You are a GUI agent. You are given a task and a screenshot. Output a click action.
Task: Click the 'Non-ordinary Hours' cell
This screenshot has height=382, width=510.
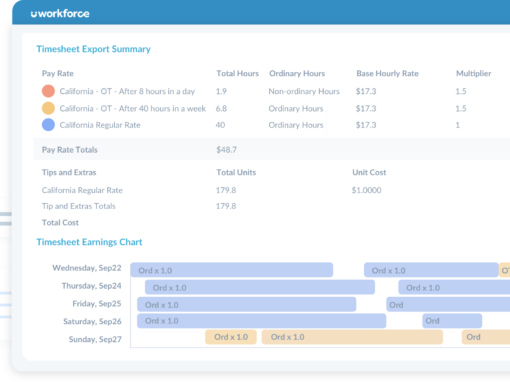point(304,91)
